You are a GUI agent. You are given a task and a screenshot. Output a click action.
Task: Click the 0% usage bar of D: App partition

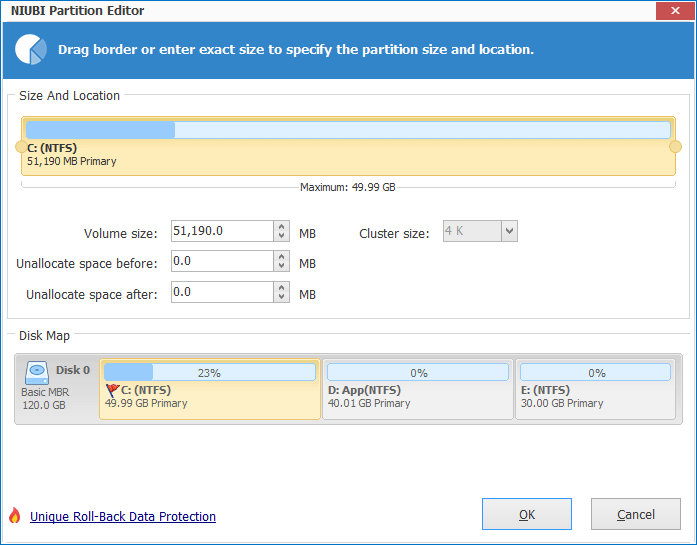tap(418, 372)
